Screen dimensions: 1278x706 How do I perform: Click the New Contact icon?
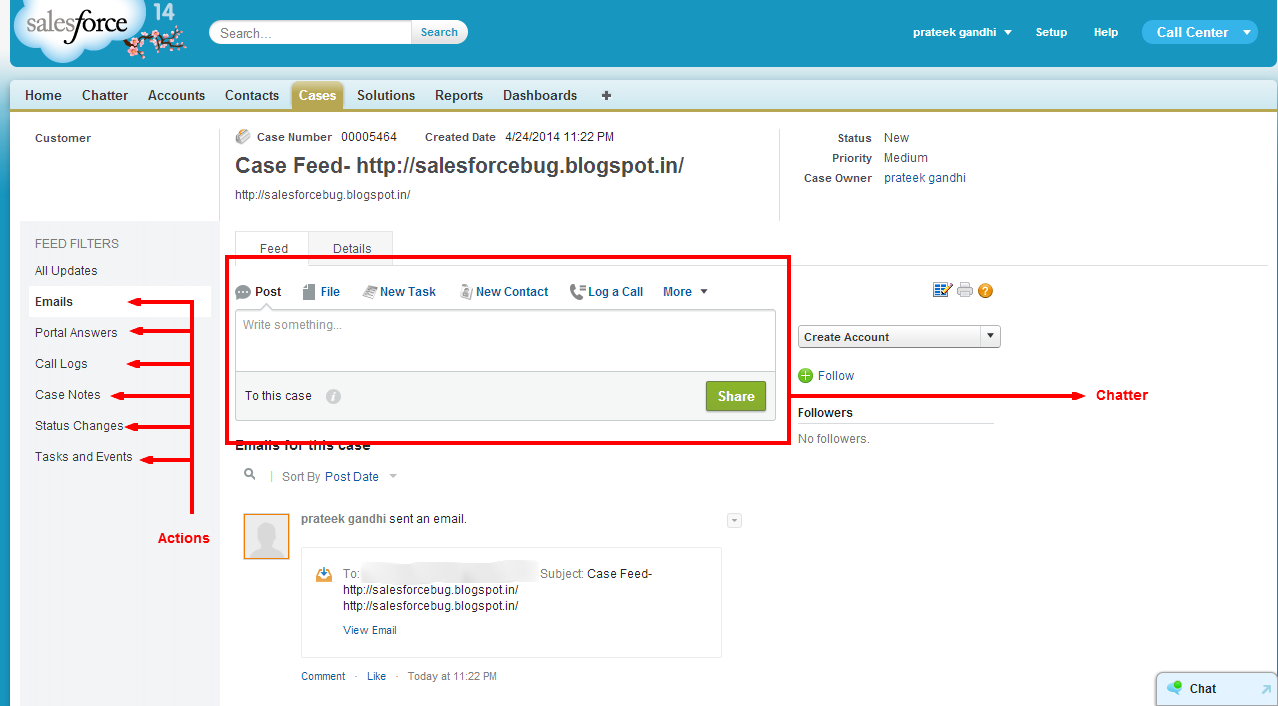point(466,291)
